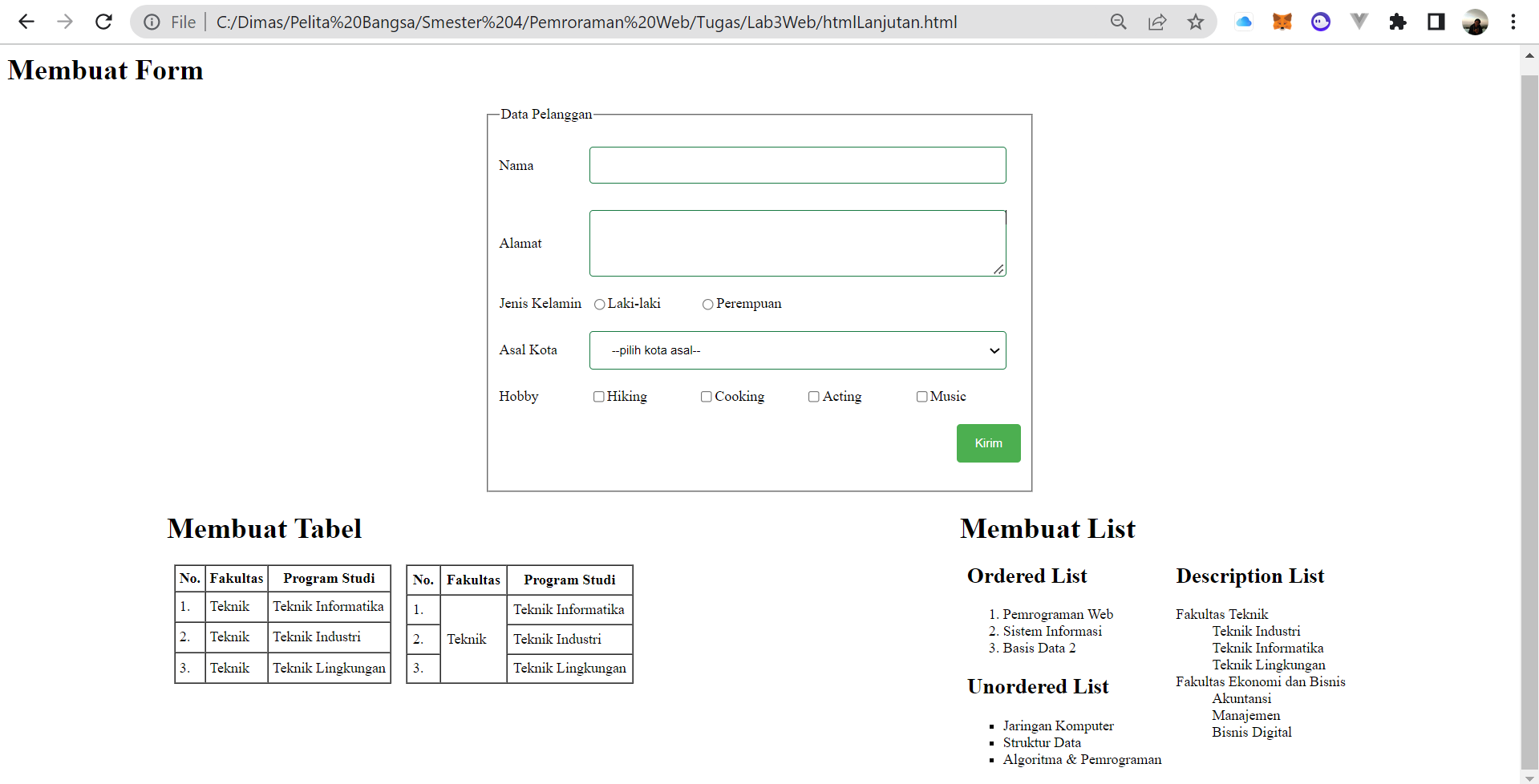Click the green Kirim button
Viewport: 1539px width, 784px height.
click(x=988, y=443)
